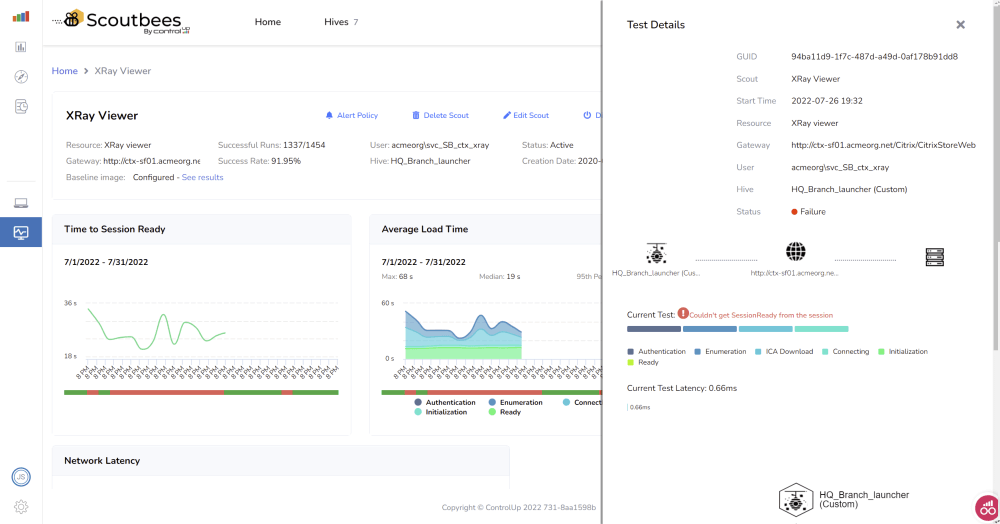
Task: Click the See results link
Action: [202, 177]
